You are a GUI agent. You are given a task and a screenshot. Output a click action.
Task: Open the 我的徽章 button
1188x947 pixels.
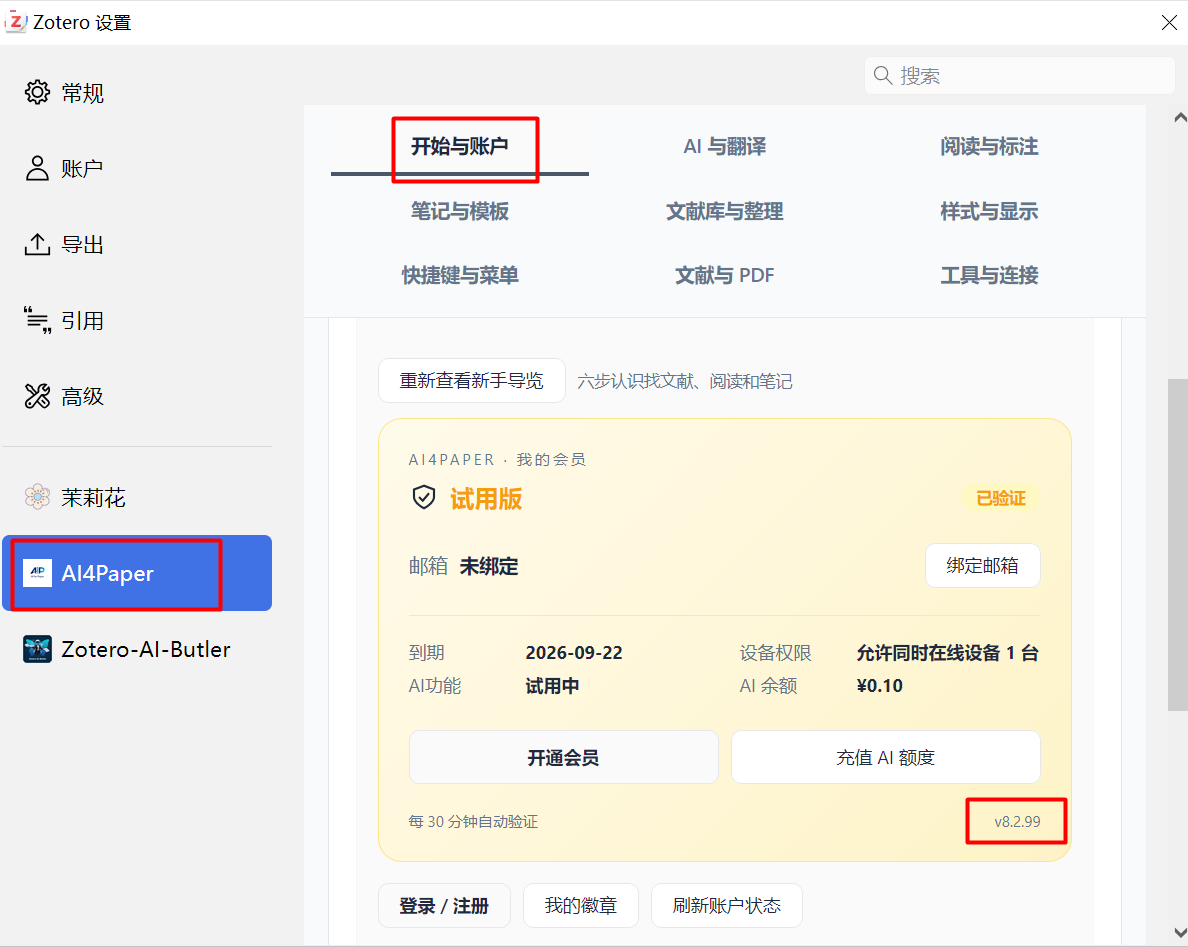[581, 905]
